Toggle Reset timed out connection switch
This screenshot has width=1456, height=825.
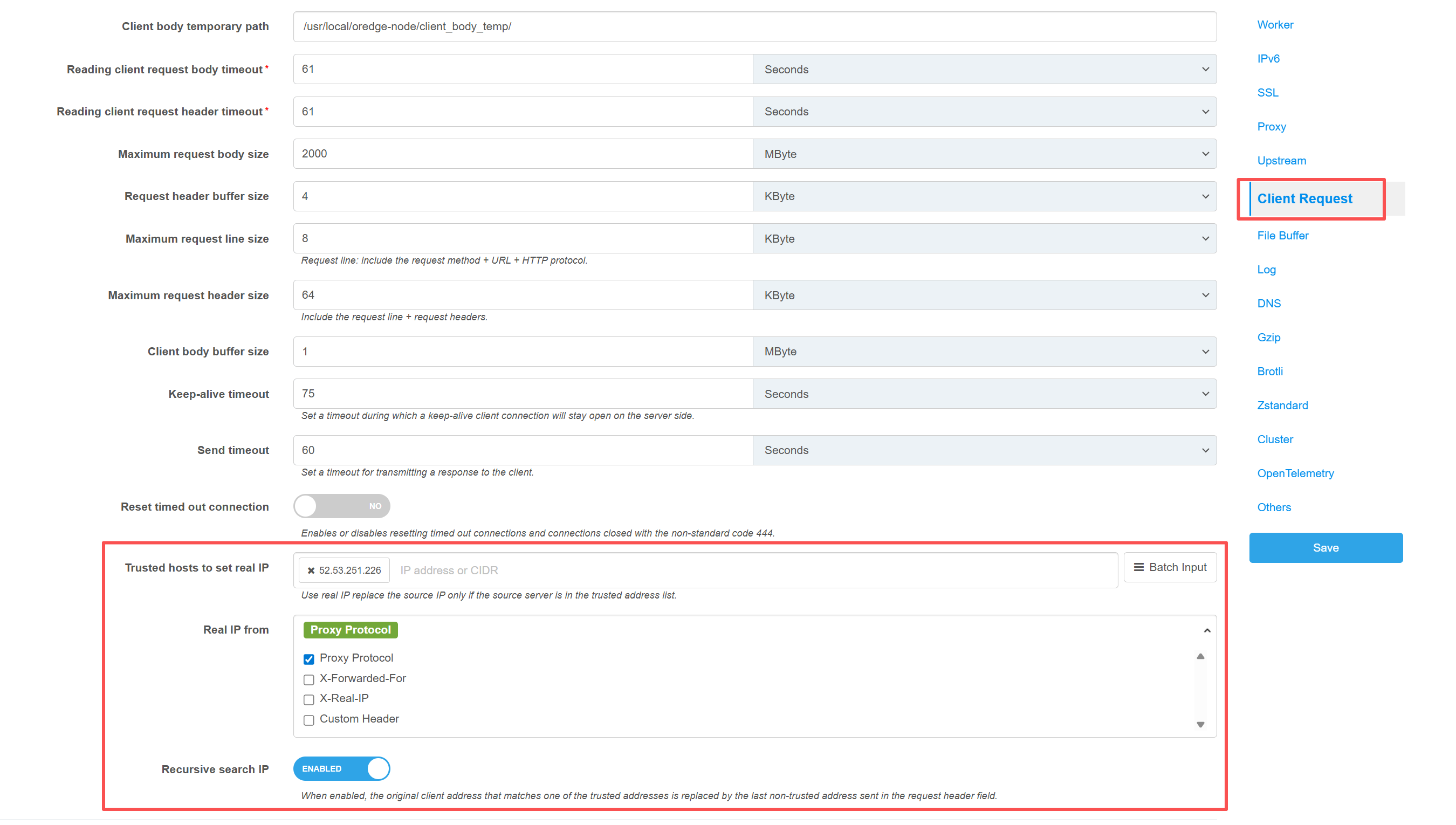pyautogui.click(x=342, y=506)
